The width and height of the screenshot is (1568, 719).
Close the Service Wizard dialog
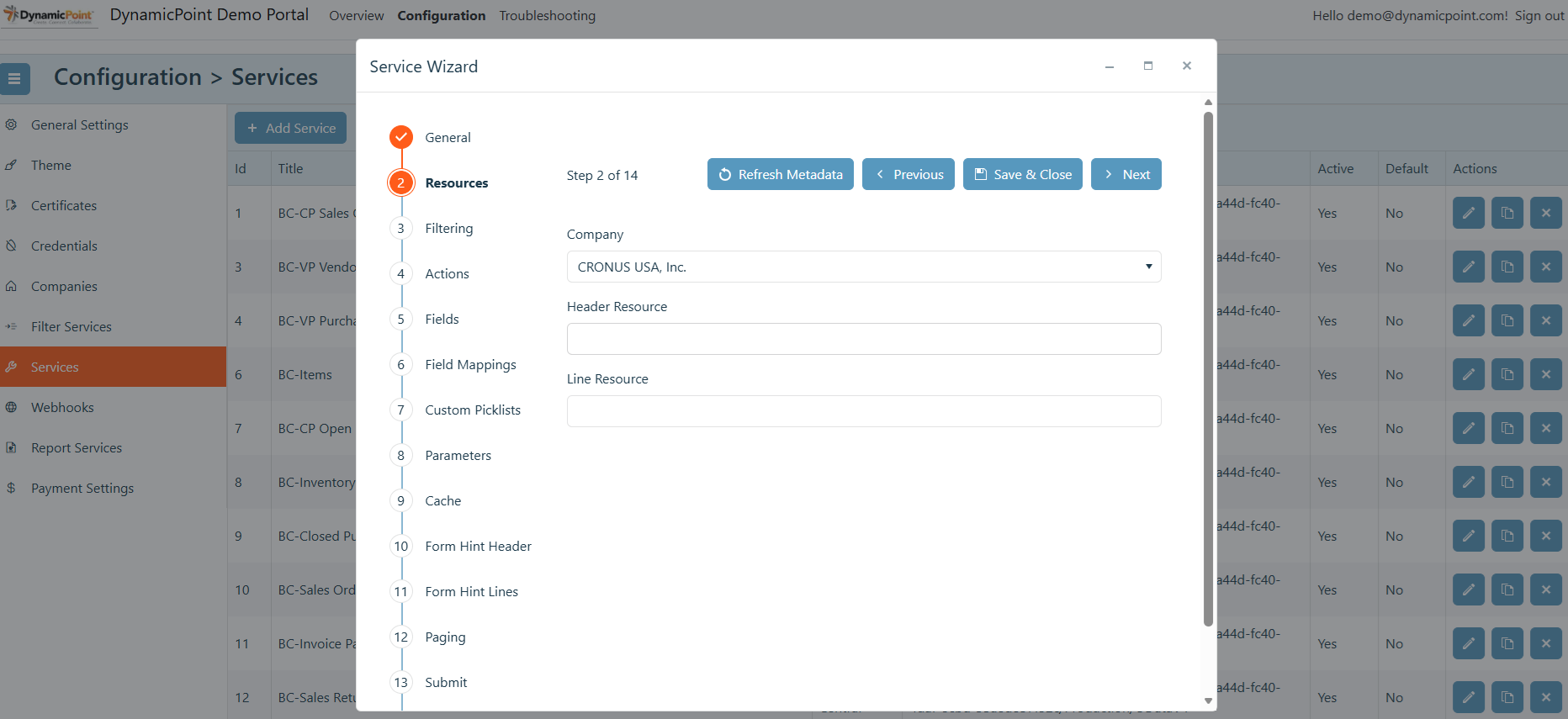[x=1187, y=66]
